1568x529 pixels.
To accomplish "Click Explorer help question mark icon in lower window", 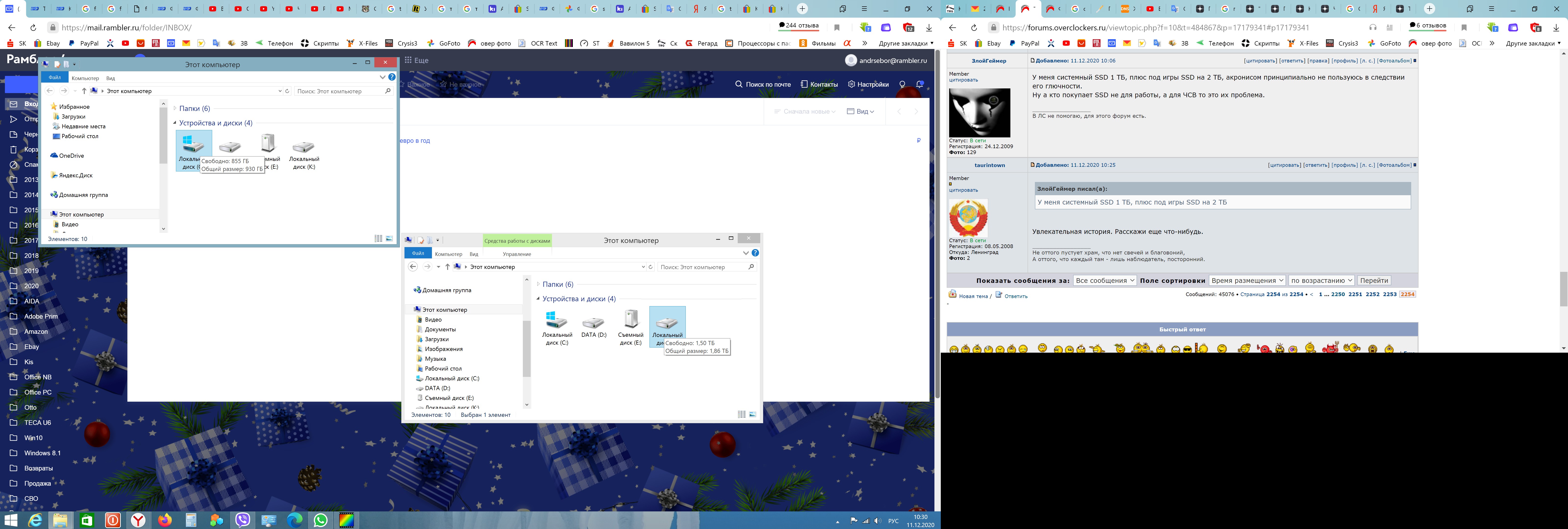I will click(x=755, y=253).
